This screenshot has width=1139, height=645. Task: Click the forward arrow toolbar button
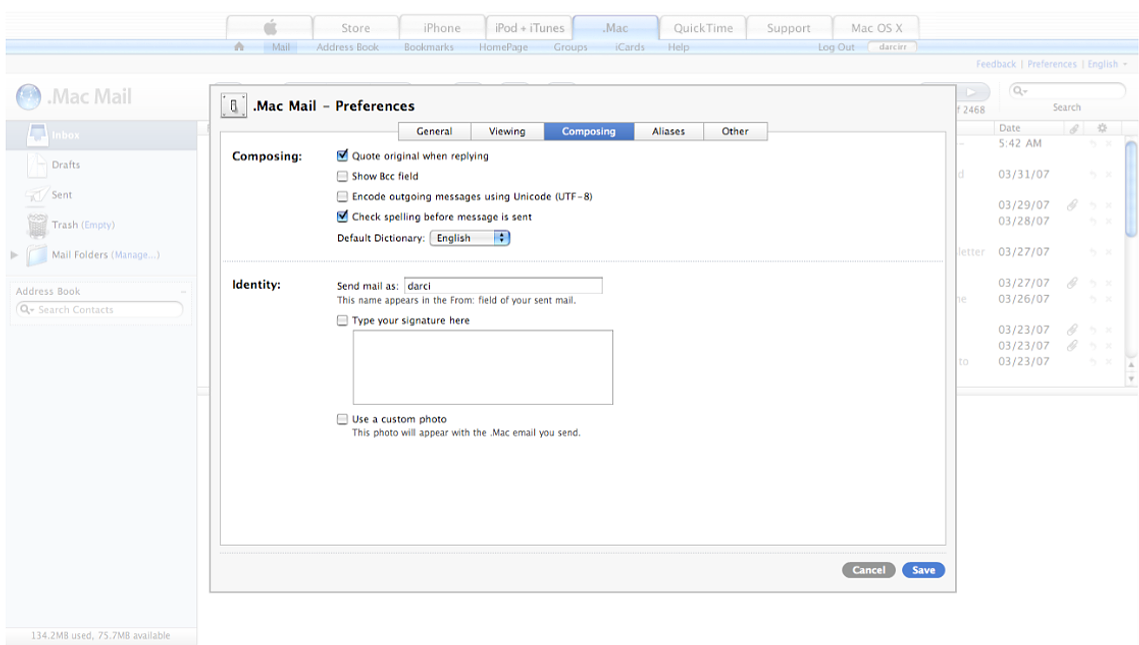[x=972, y=92]
